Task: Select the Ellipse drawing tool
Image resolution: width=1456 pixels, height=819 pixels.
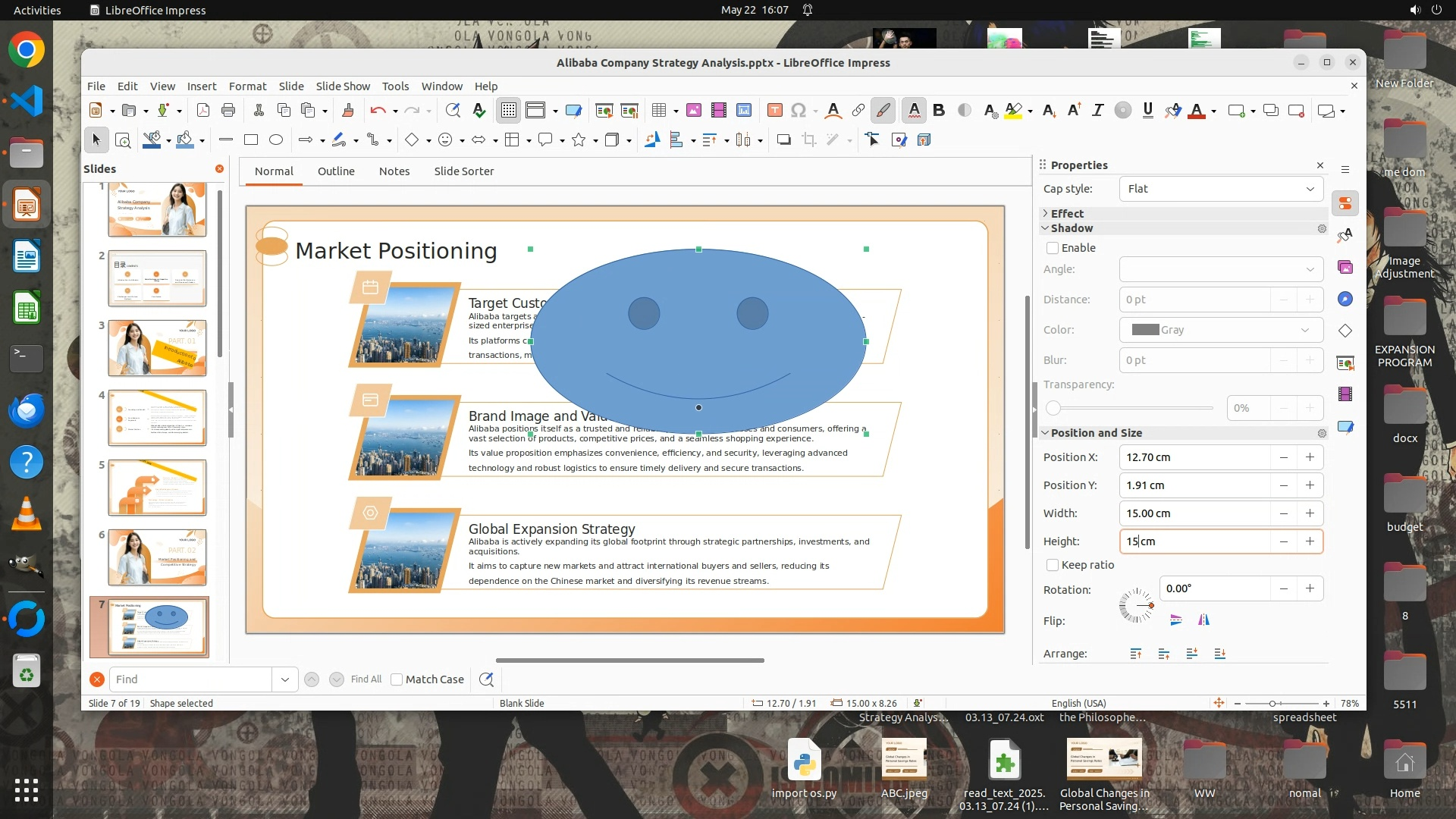Action: click(x=276, y=140)
